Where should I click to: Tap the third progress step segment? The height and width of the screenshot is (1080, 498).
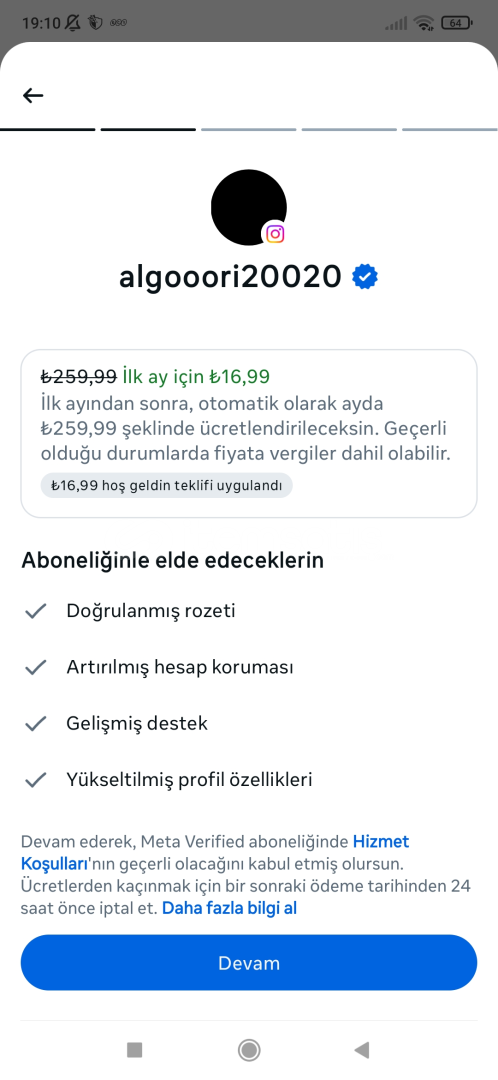(249, 129)
